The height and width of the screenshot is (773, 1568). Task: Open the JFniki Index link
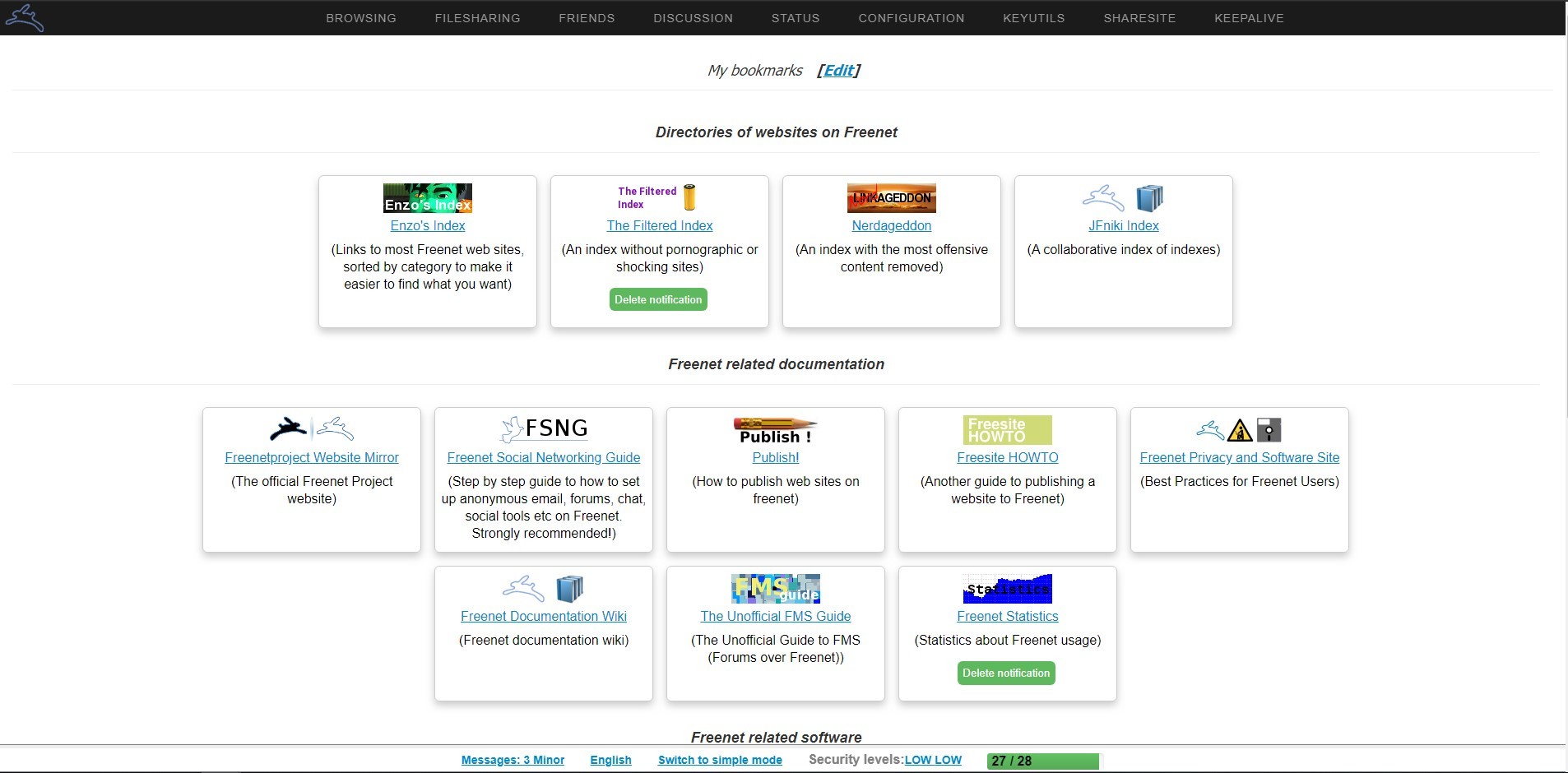pos(1124,225)
